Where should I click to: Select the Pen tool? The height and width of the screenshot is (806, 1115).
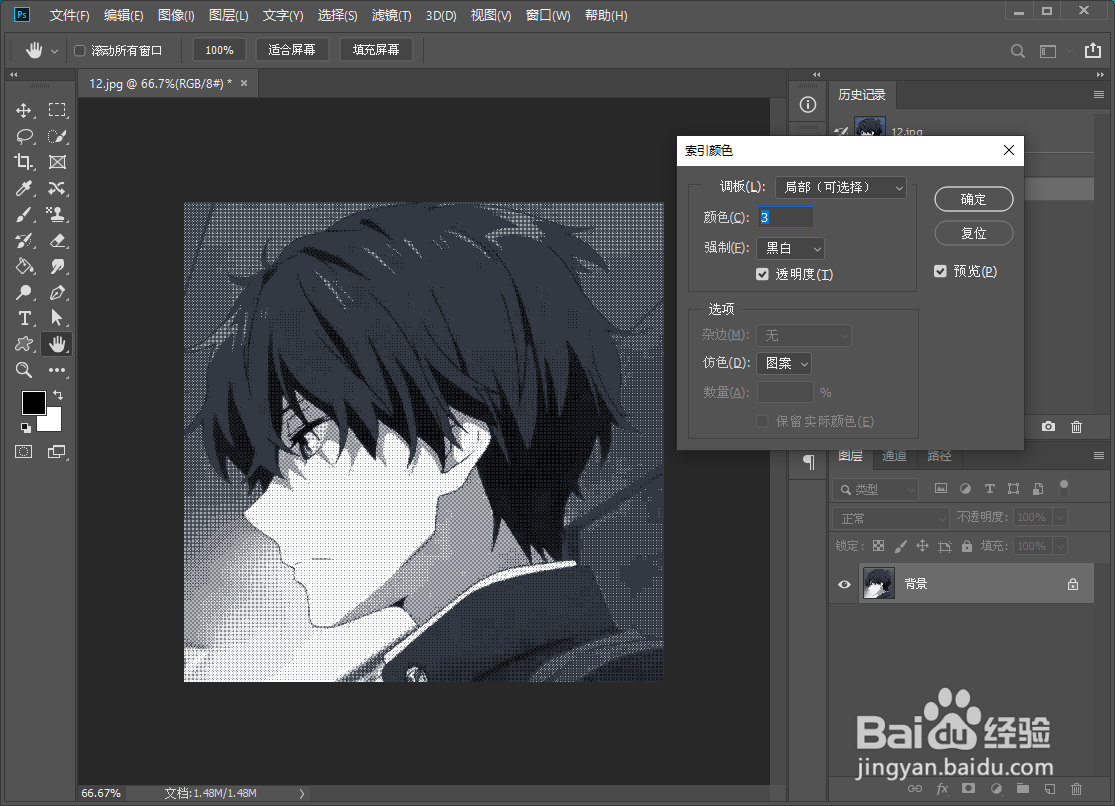tap(57, 292)
